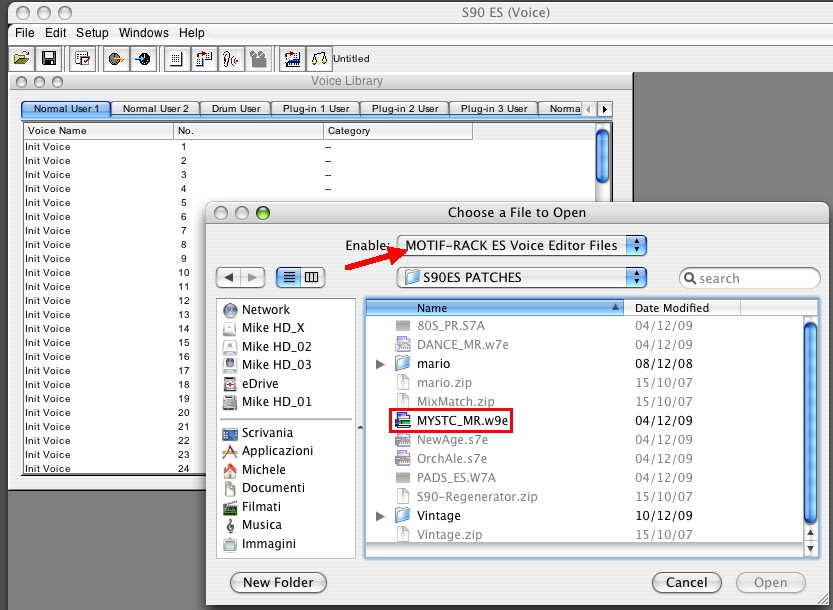Select the mario folder row
This screenshot has height=610, width=833.
[x=584, y=364]
